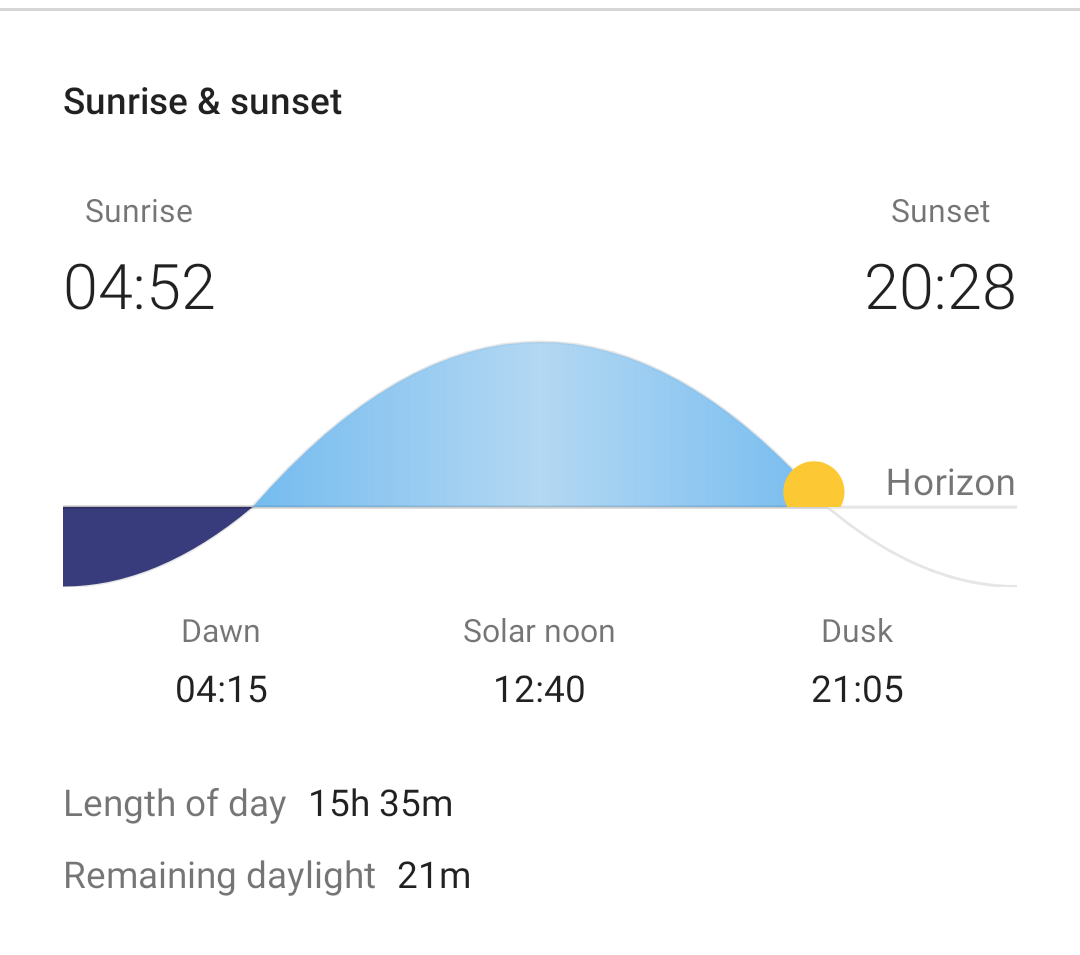This screenshot has width=1080, height=955.
Task: Click the dark blue night area before dawn
Action: point(131,541)
